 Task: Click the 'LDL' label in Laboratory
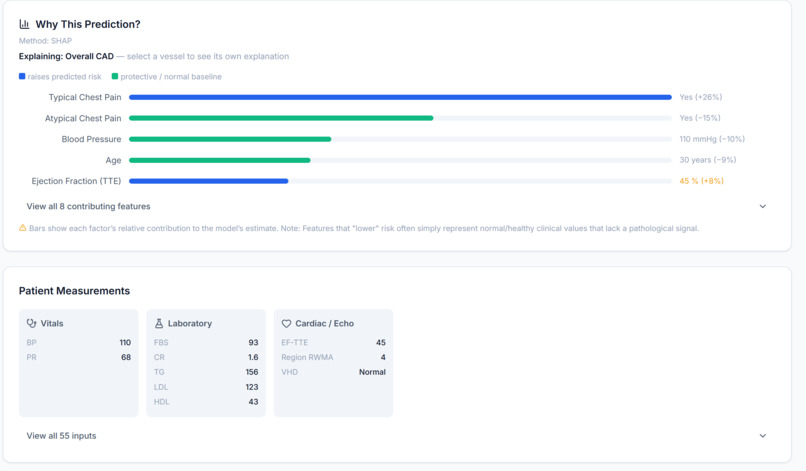161,387
